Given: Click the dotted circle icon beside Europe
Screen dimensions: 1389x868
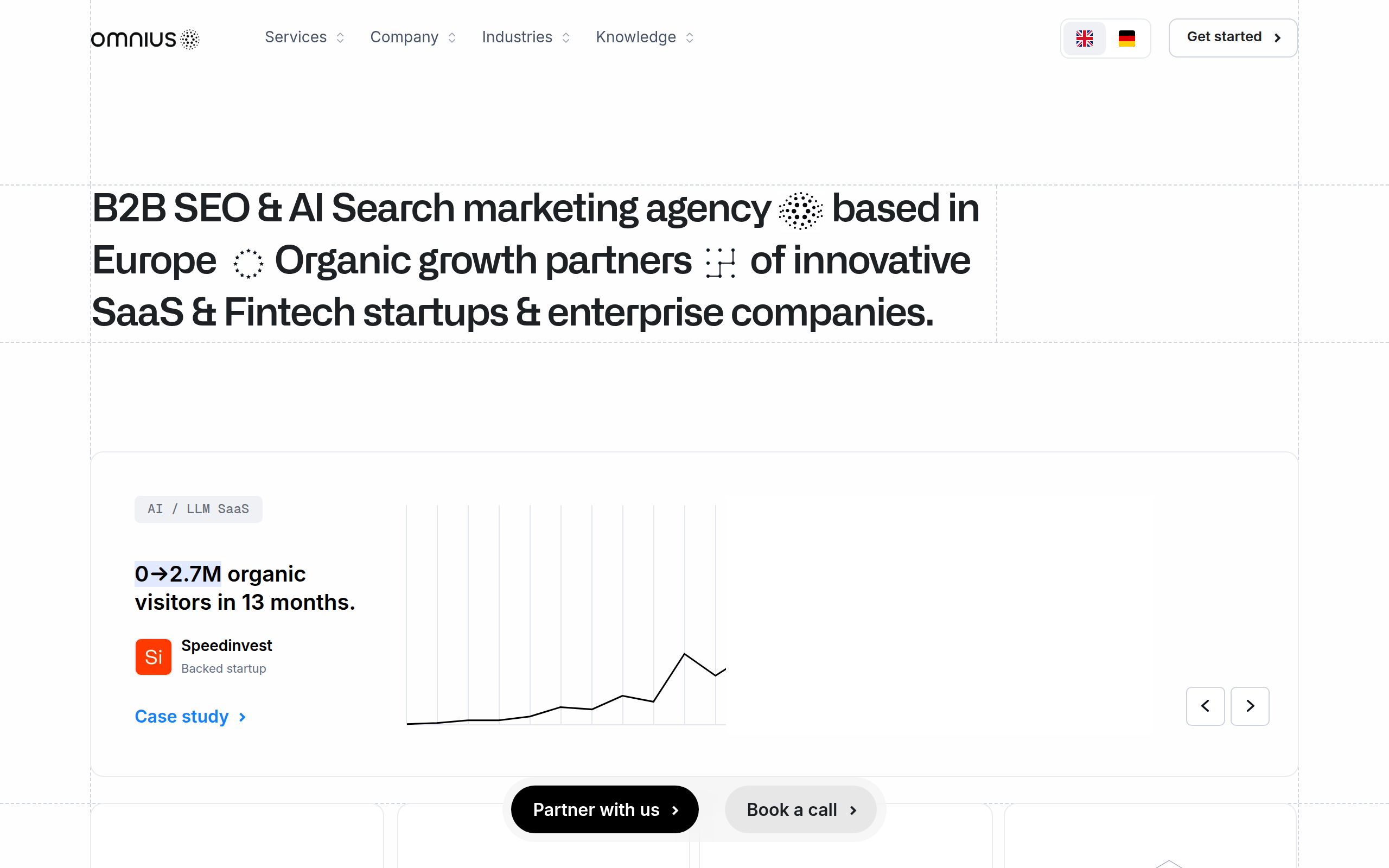Looking at the screenshot, I should point(248,263).
